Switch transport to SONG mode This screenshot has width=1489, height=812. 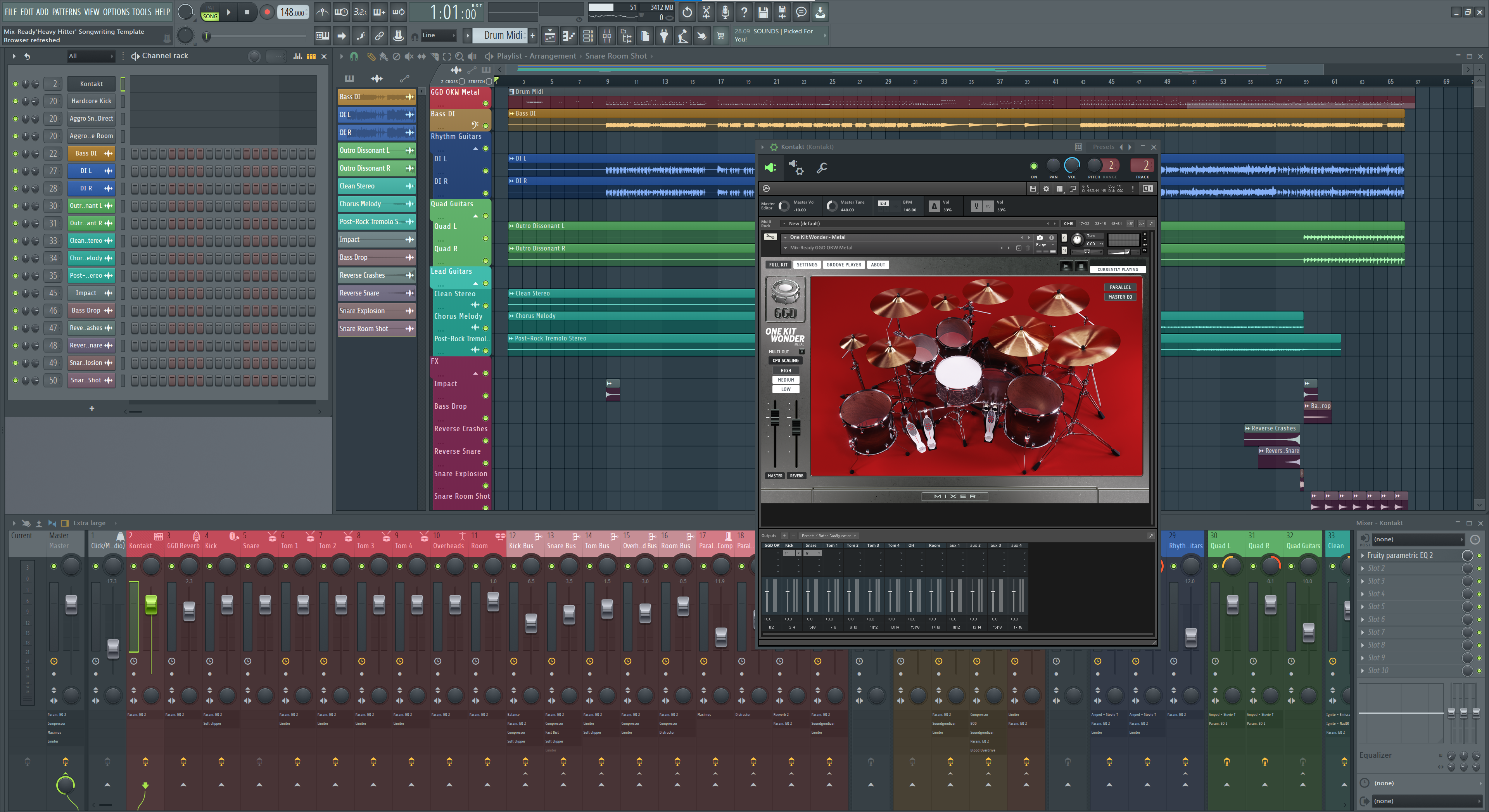(210, 16)
